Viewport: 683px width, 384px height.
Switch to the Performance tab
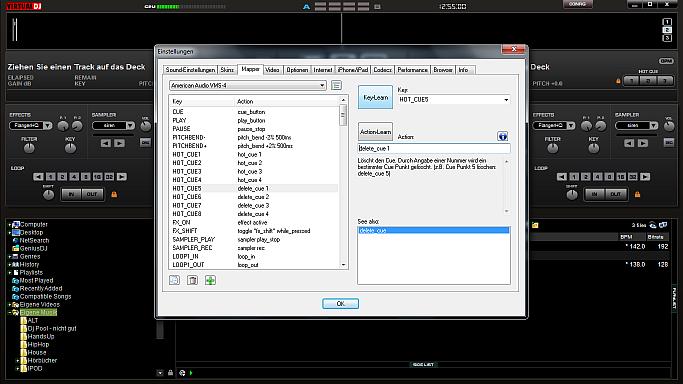(x=413, y=70)
